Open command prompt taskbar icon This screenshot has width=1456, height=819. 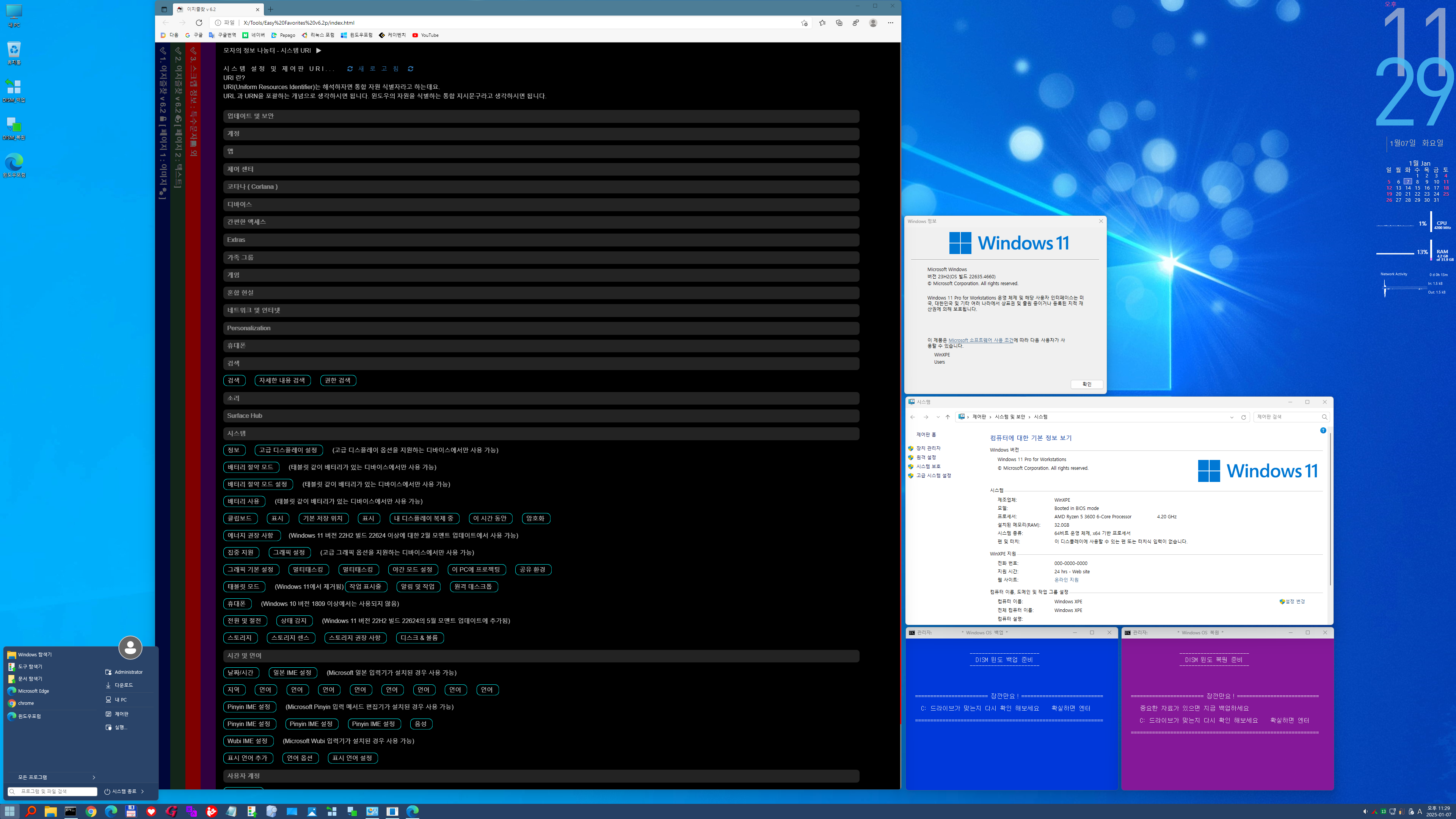pos(71,811)
